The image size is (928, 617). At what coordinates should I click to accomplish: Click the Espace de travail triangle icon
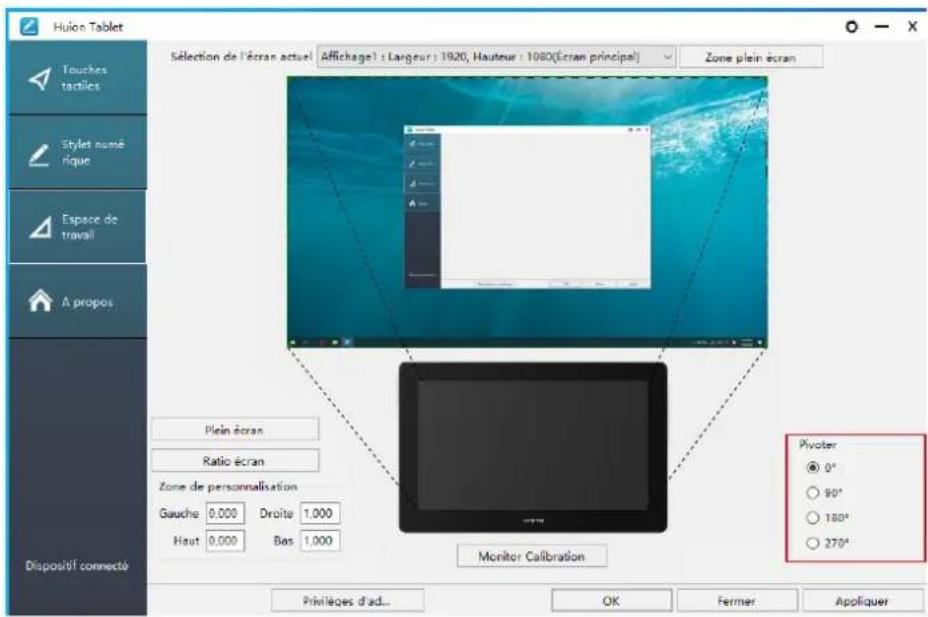(40, 228)
